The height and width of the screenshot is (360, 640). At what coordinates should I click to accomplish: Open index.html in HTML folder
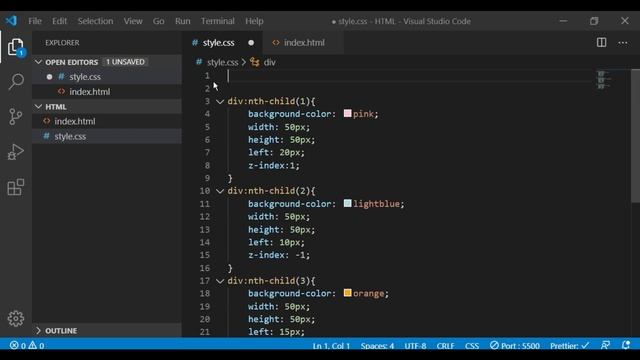coord(107,121)
